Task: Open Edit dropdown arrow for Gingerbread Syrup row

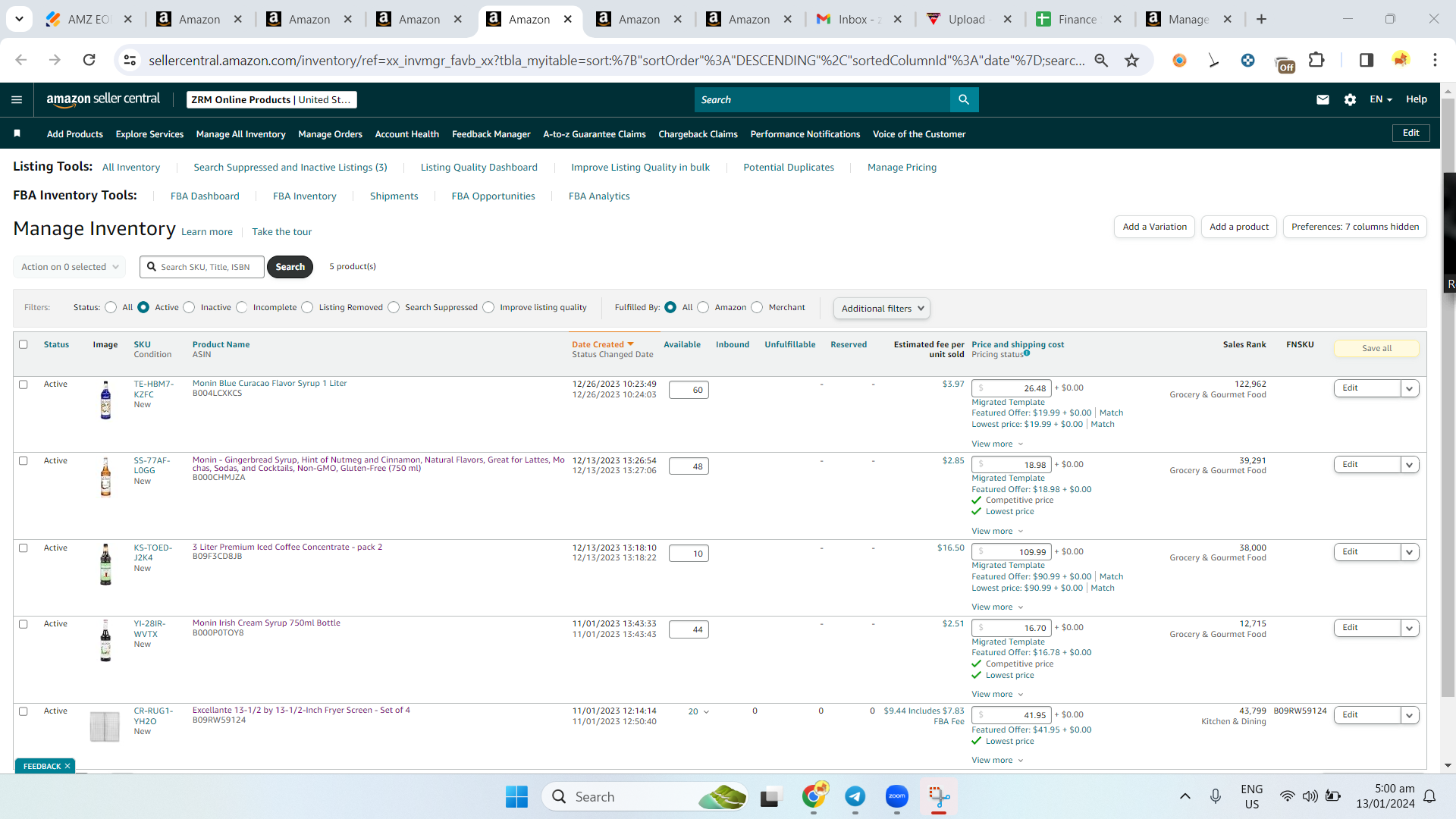Action: [x=1410, y=465]
